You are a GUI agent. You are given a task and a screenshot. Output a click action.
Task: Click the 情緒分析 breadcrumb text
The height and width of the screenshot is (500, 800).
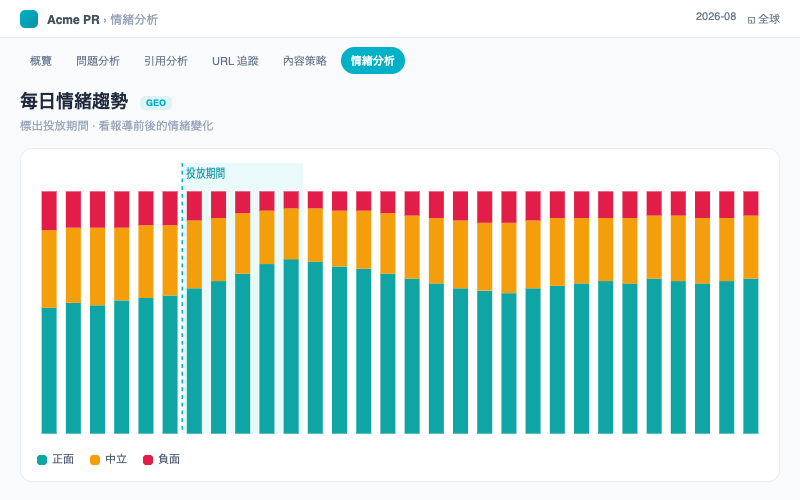click(x=134, y=19)
